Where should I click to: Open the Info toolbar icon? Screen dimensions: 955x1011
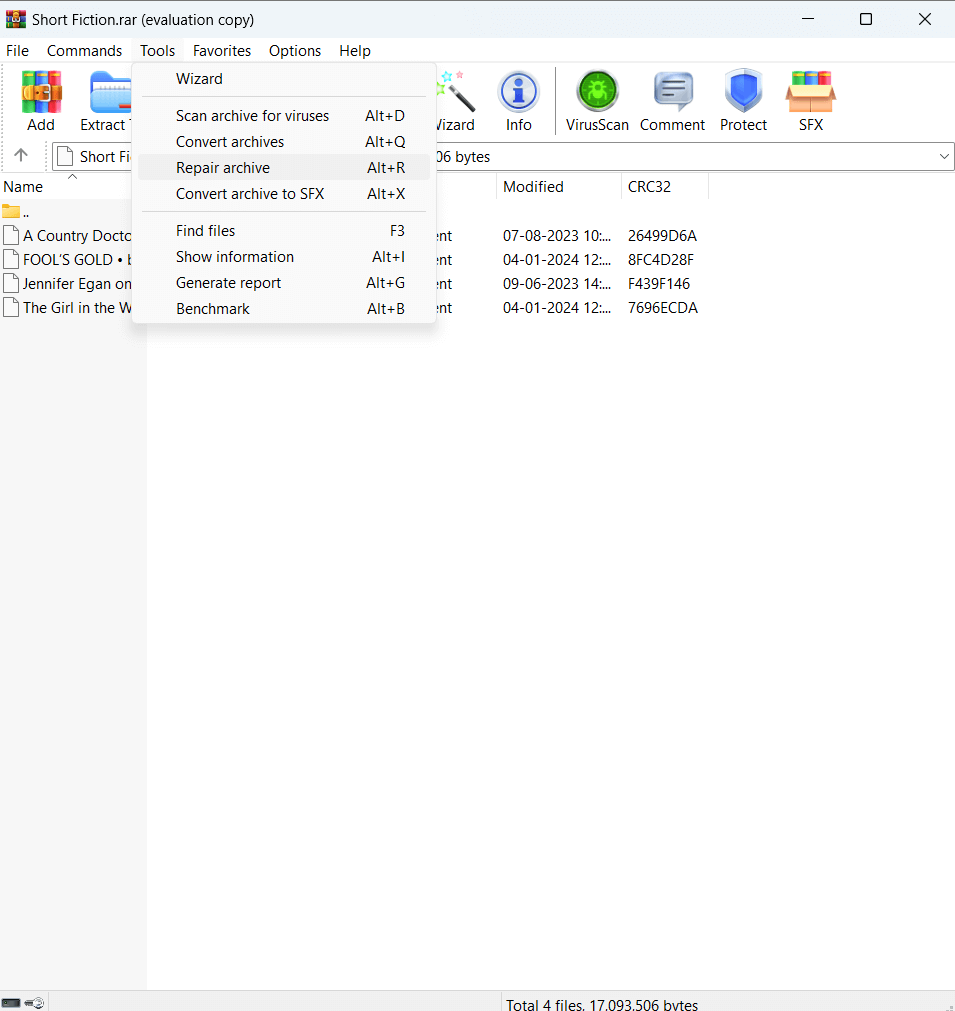click(x=518, y=92)
